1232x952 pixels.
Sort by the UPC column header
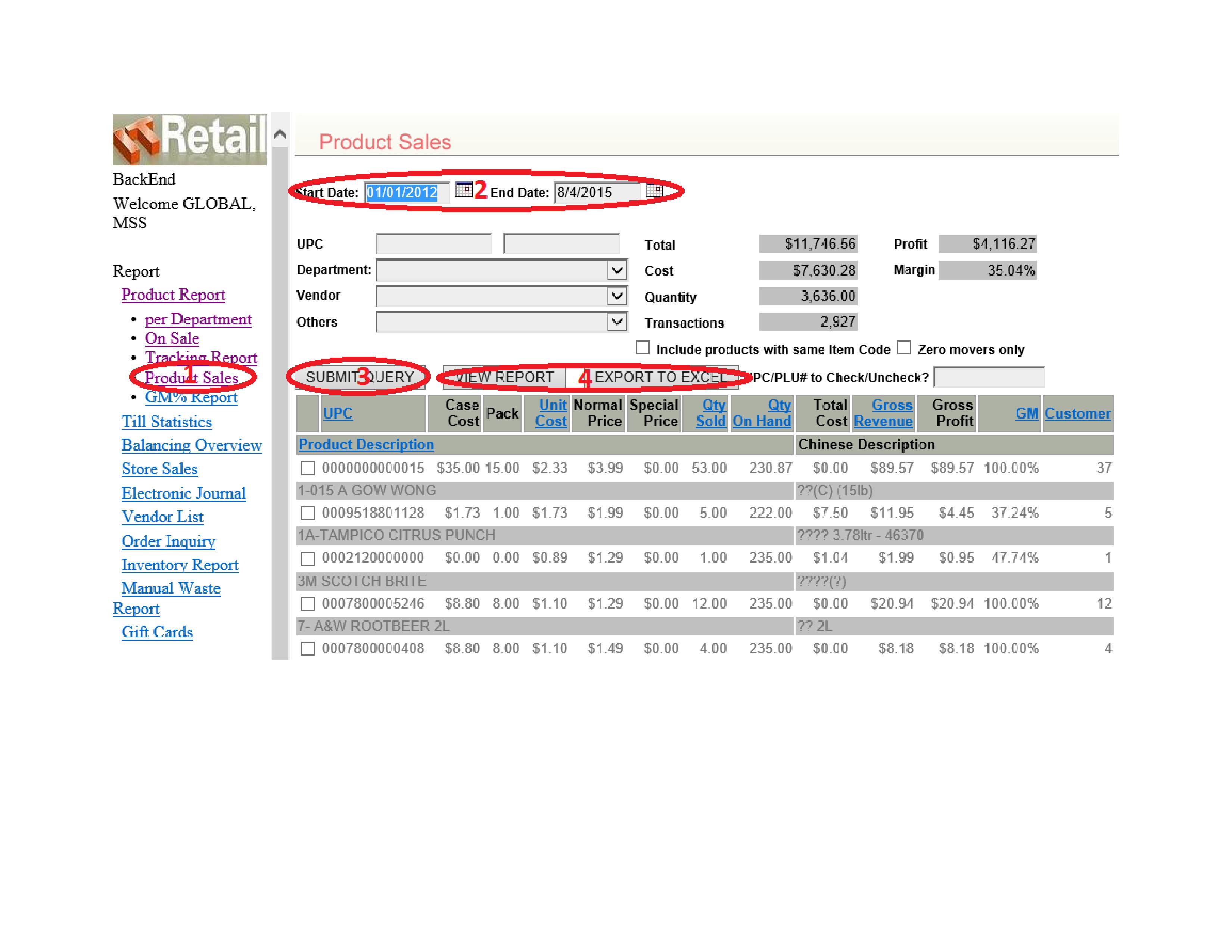[338, 413]
